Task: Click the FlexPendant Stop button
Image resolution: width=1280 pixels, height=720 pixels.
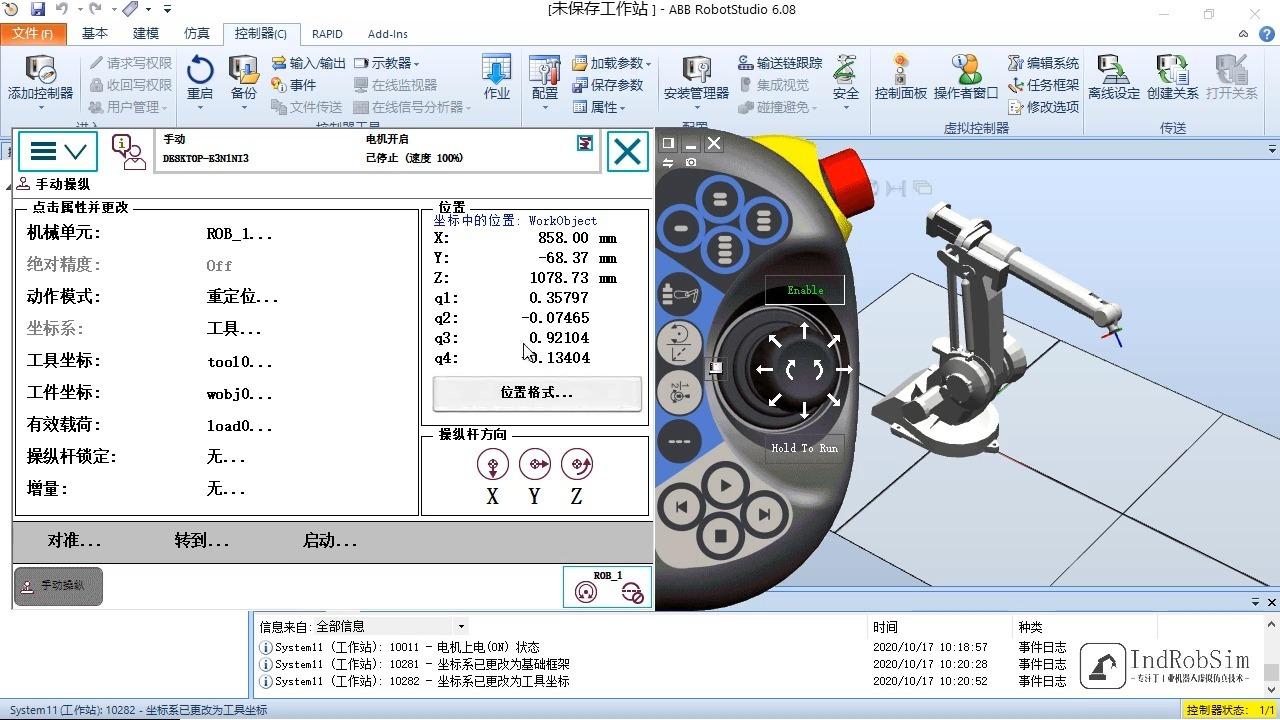Action: click(720, 536)
